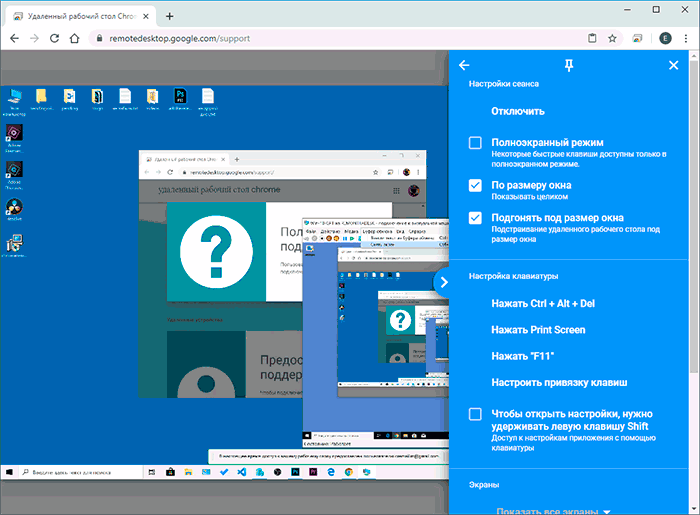Screen dimensions: 700x515
Task: Open Microsoft Edge on the remote taskbar
Action: pyautogui.click(x=331, y=472)
